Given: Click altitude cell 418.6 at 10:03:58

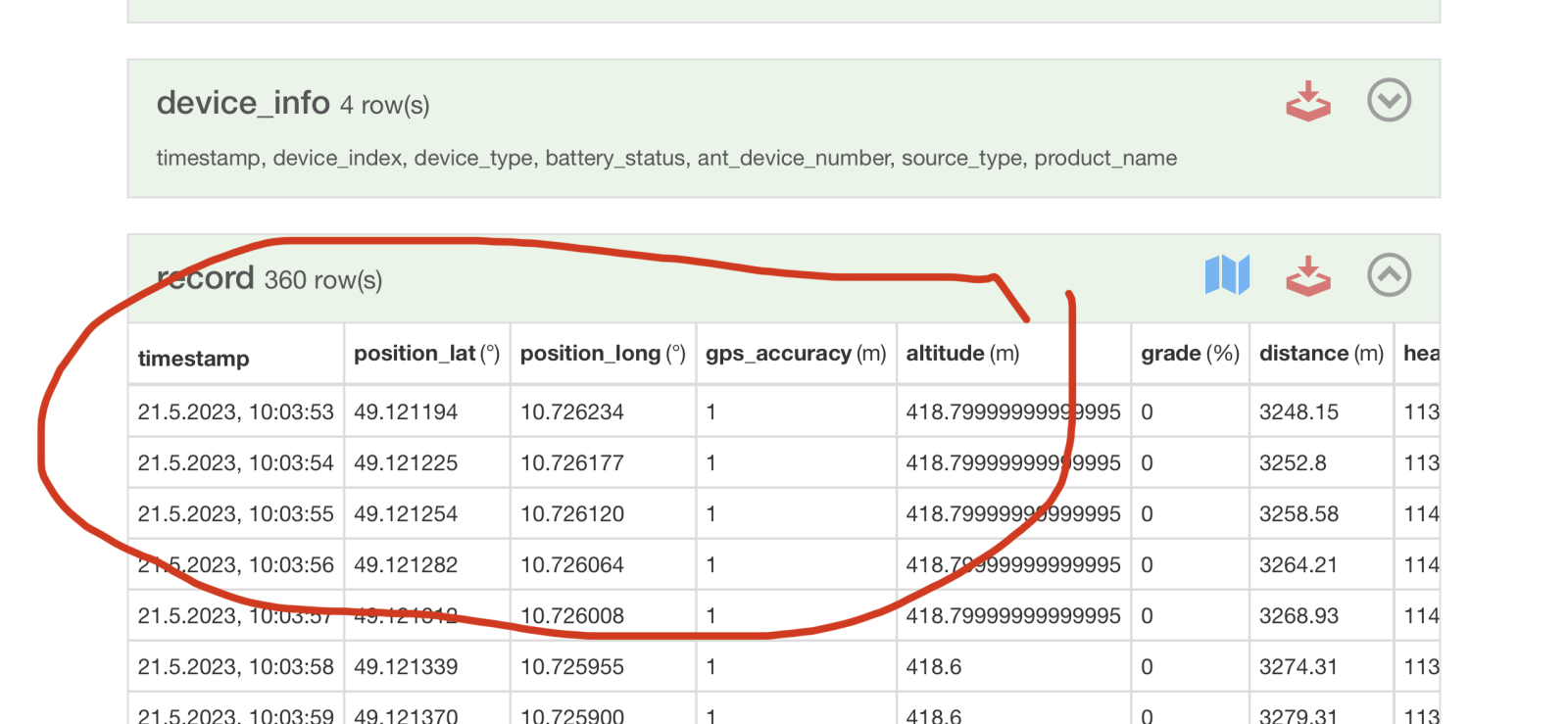Looking at the screenshot, I should 934,667.
